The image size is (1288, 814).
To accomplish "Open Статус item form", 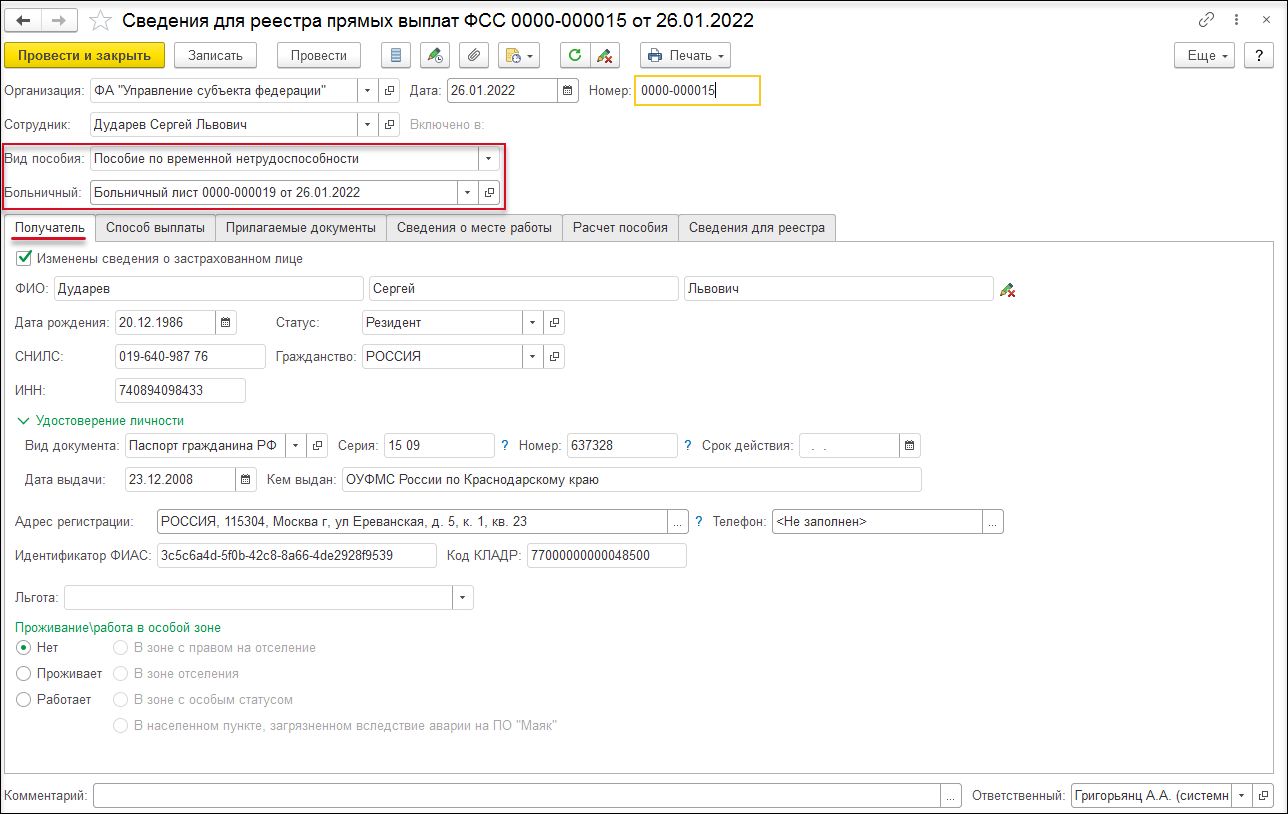I will point(554,322).
